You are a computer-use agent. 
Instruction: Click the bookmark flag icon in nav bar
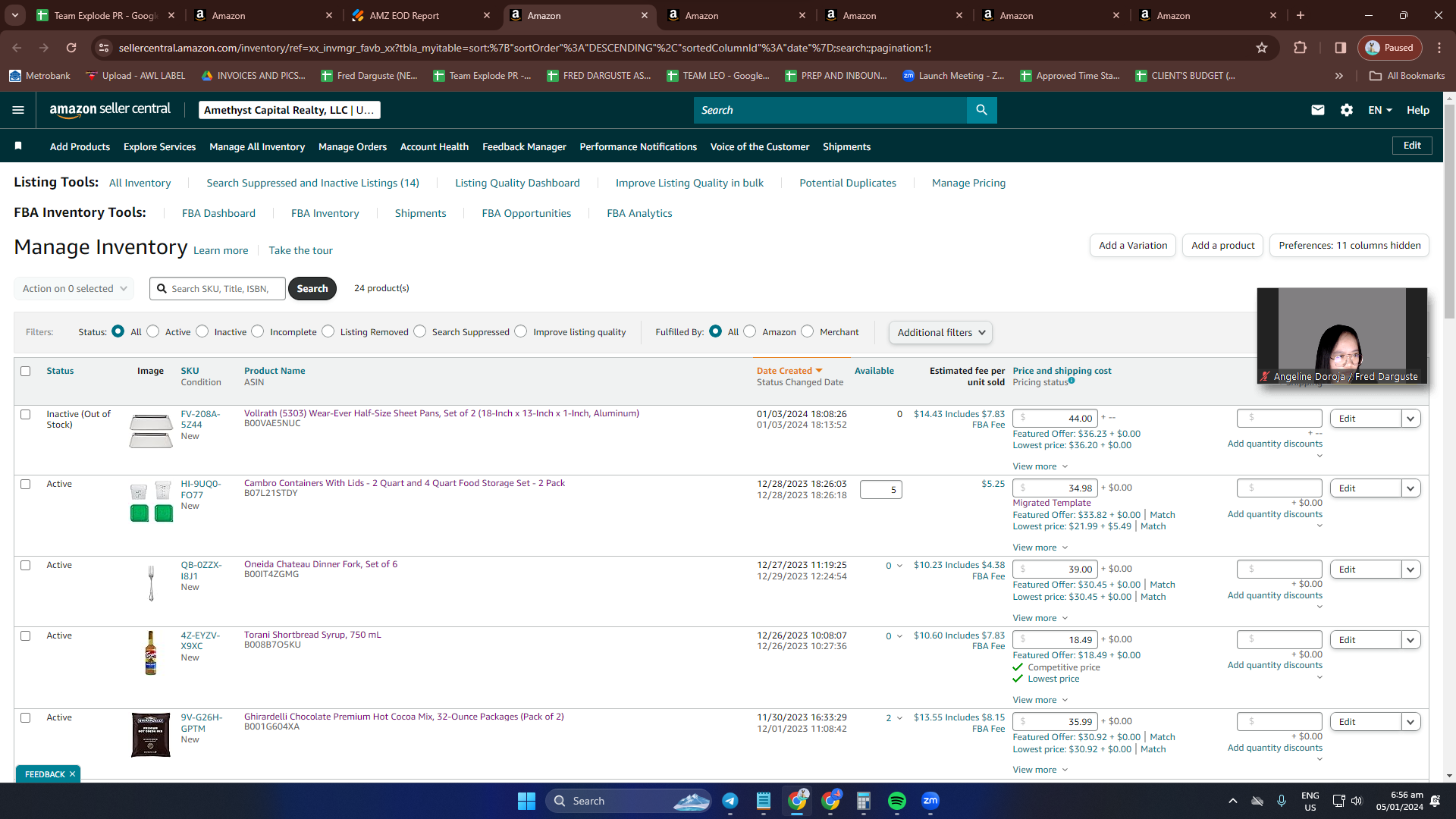click(18, 146)
